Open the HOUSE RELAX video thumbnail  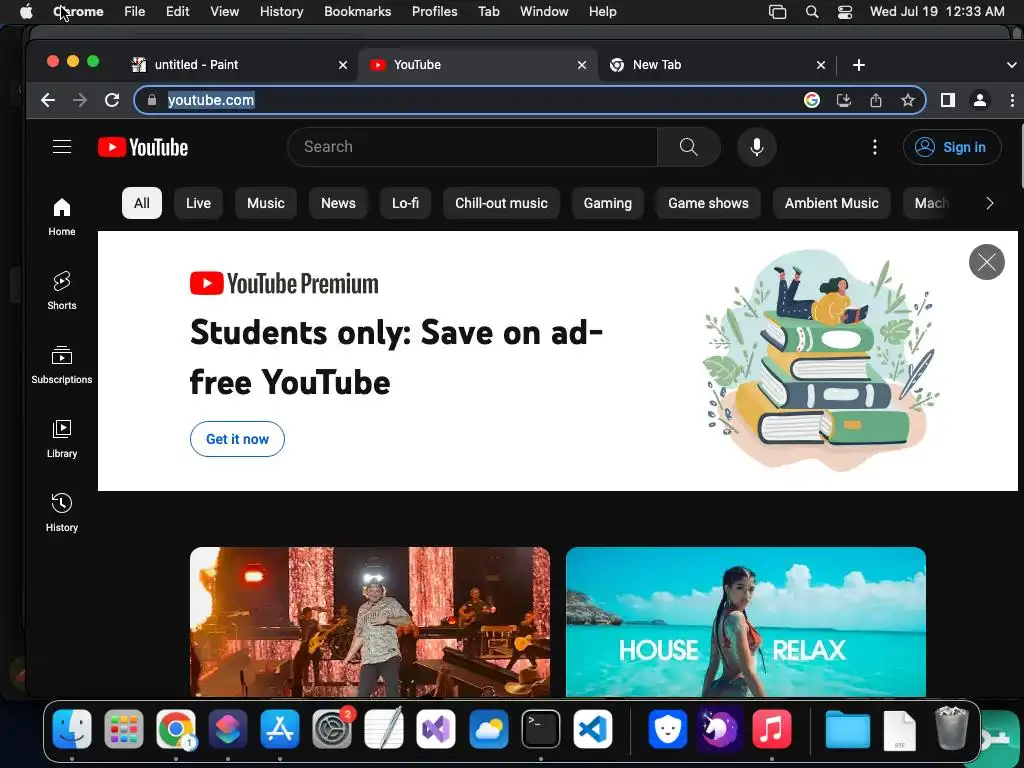coord(746,622)
